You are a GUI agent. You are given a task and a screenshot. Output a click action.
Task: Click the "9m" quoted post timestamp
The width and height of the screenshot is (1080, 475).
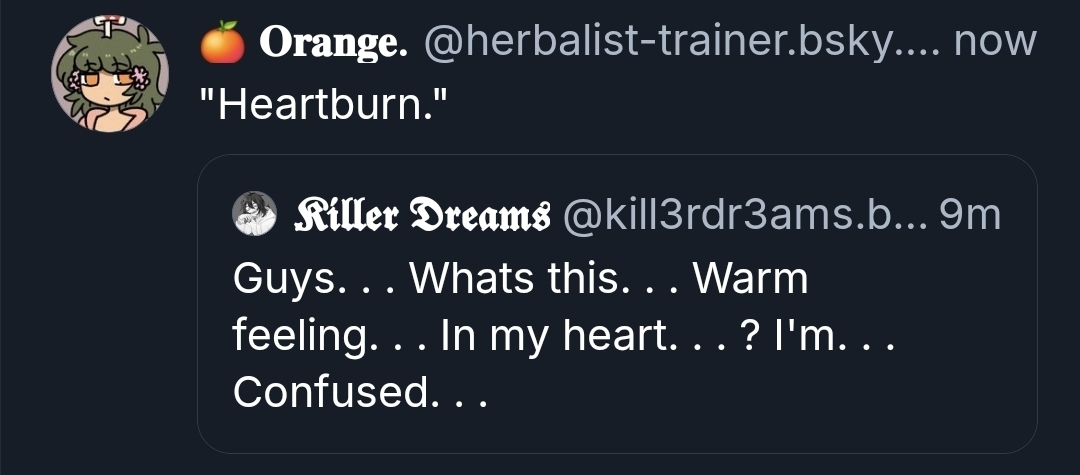coord(972,215)
